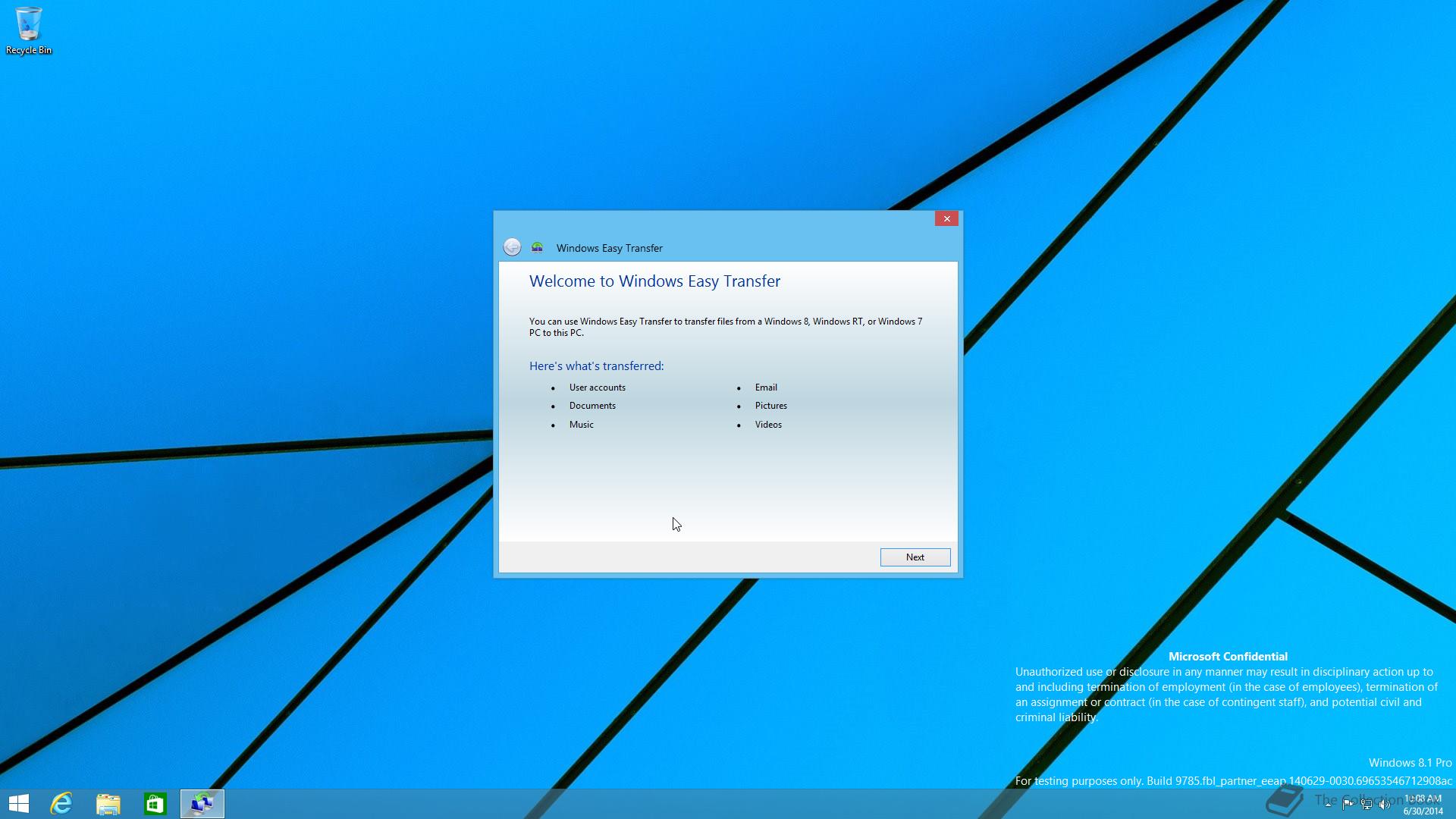
Task: Open File Explorer from the taskbar
Action: pos(108,804)
